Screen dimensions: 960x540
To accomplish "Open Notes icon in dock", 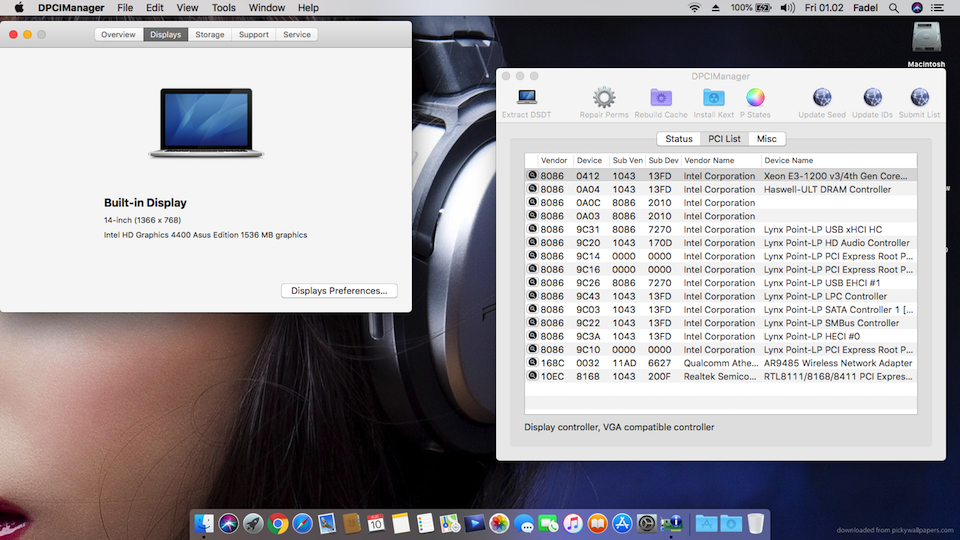I will [x=400, y=523].
